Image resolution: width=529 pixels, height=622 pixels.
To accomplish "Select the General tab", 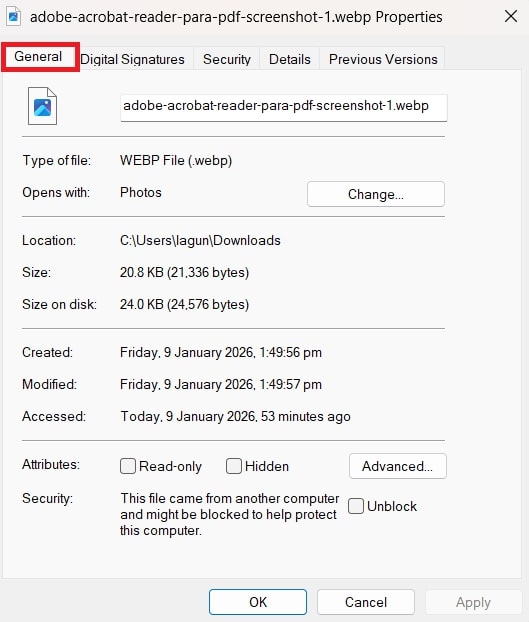I will pyautogui.click(x=40, y=57).
